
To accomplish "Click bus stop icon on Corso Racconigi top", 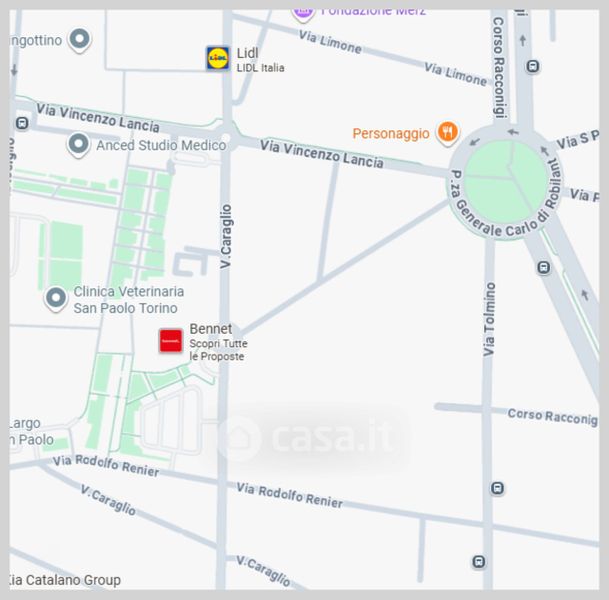I will click(x=533, y=66).
